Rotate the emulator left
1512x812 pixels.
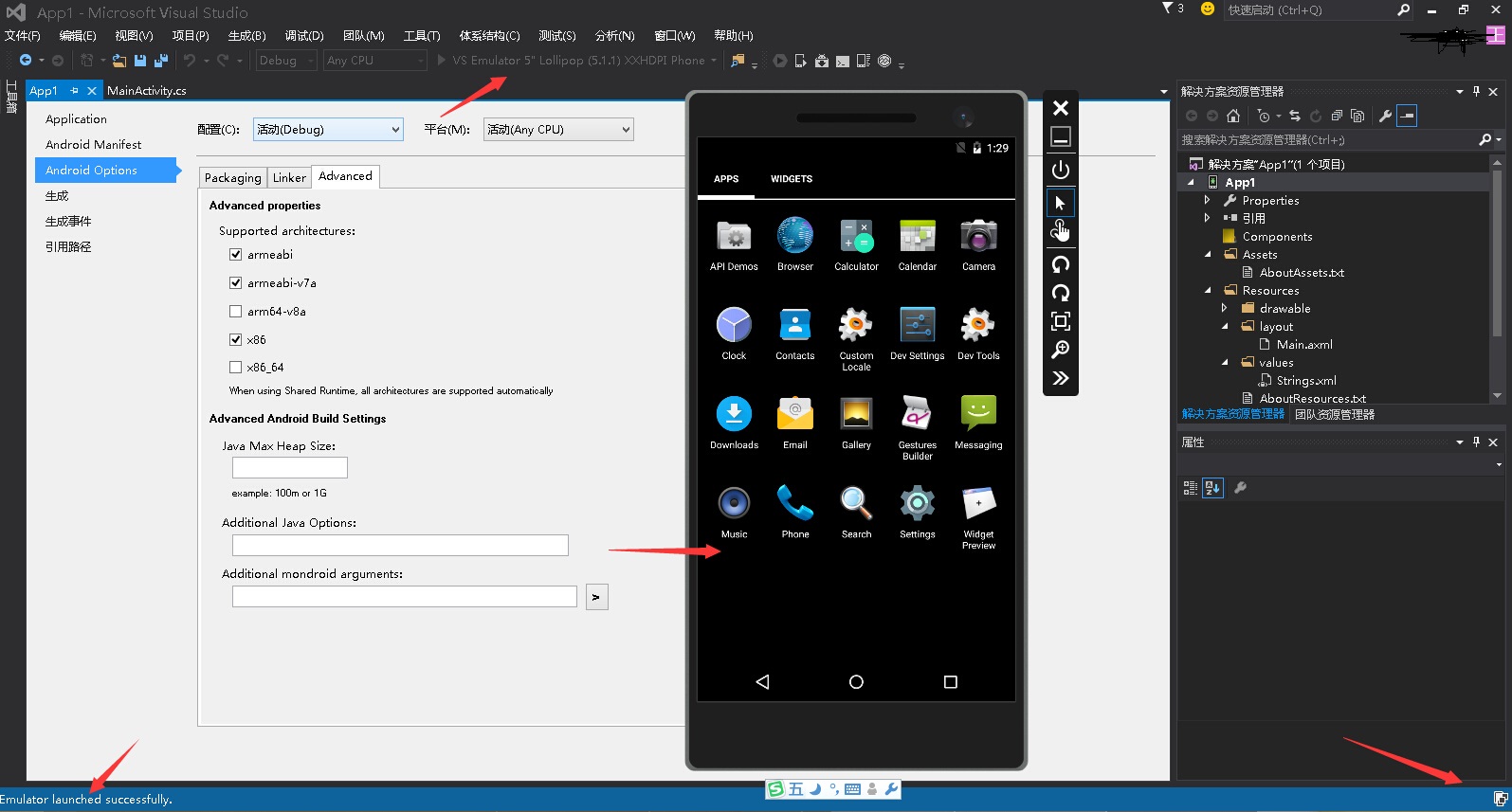pyautogui.click(x=1061, y=264)
